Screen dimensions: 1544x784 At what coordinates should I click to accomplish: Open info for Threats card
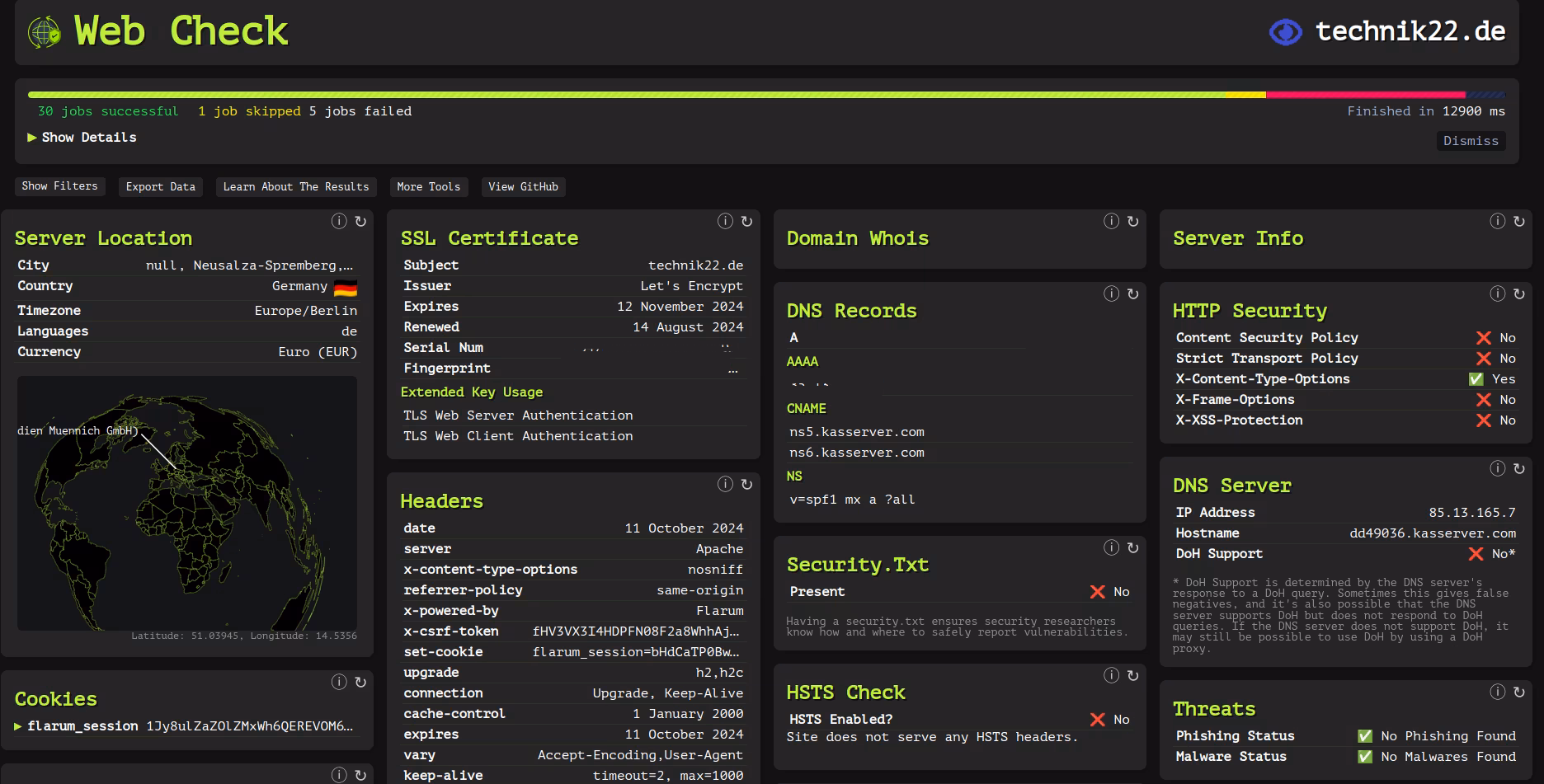click(x=1497, y=692)
